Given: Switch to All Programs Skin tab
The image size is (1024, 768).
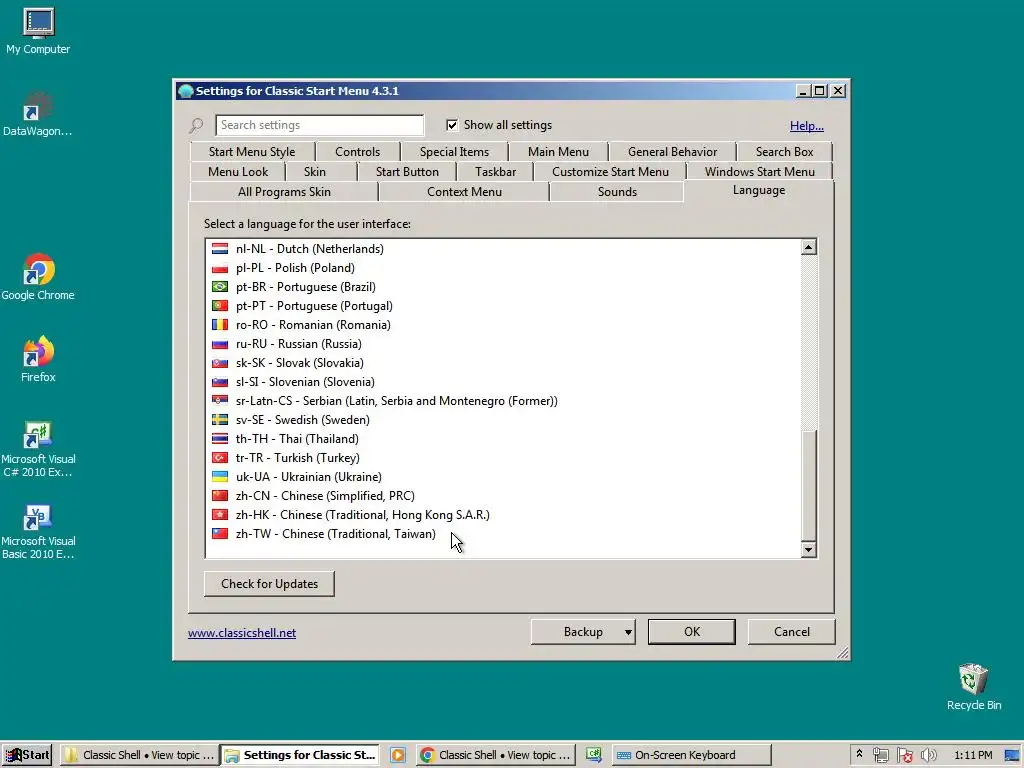Looking at the screenshot, I should 284,192.
